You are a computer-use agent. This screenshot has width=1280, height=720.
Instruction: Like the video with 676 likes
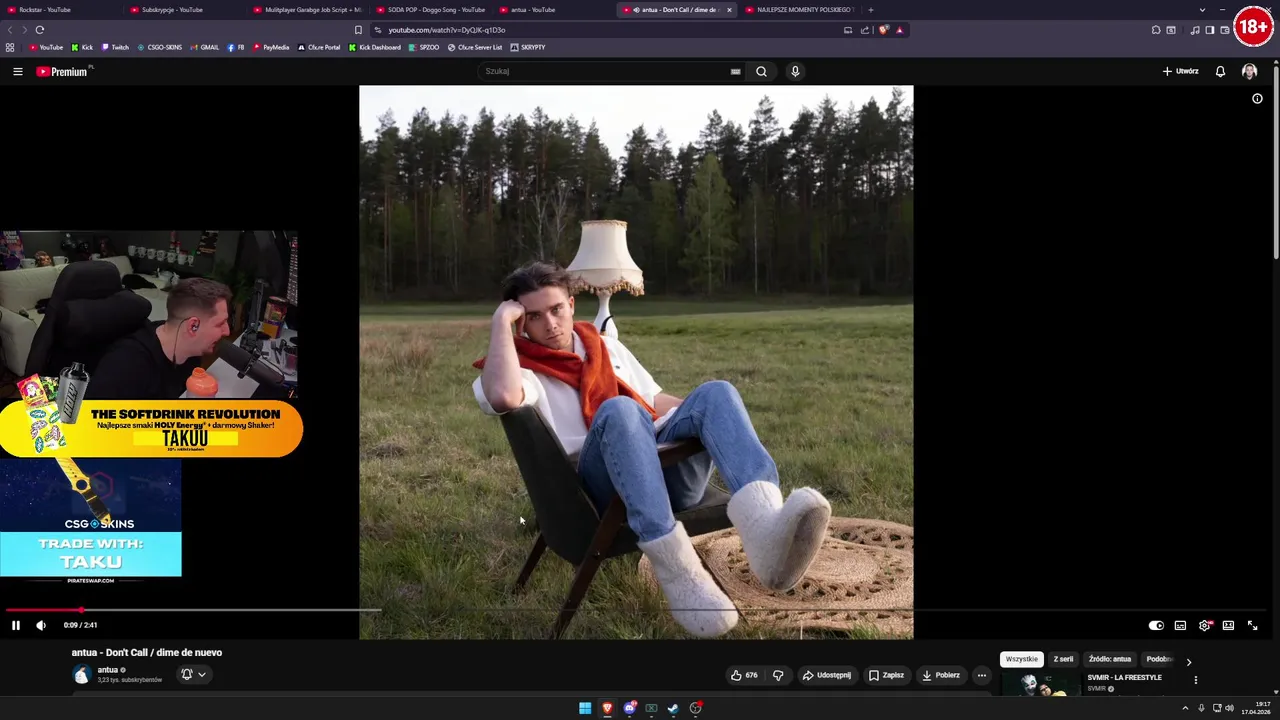[x=745, y=675]
